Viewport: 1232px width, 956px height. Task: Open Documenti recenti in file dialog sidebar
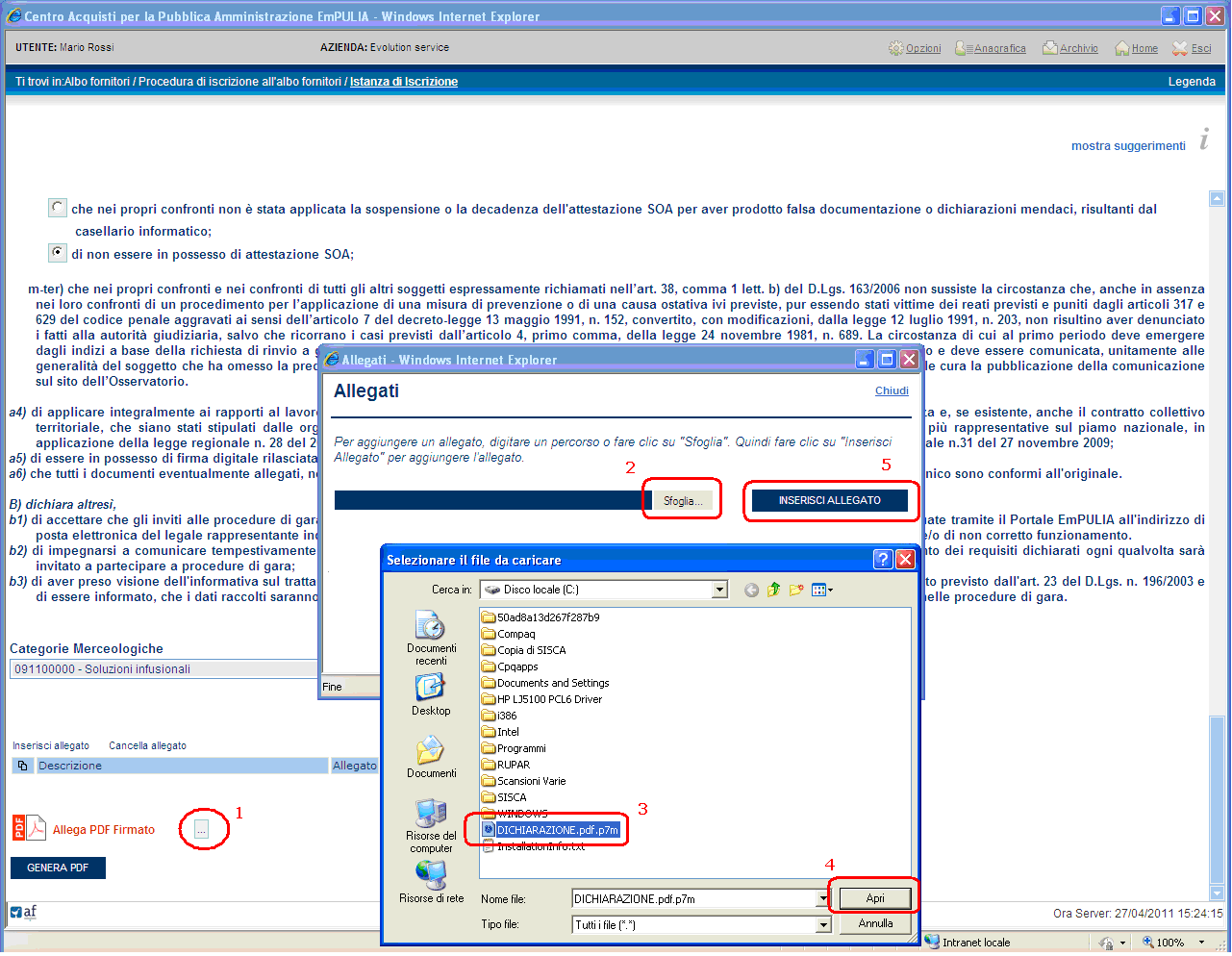[431, 639]
